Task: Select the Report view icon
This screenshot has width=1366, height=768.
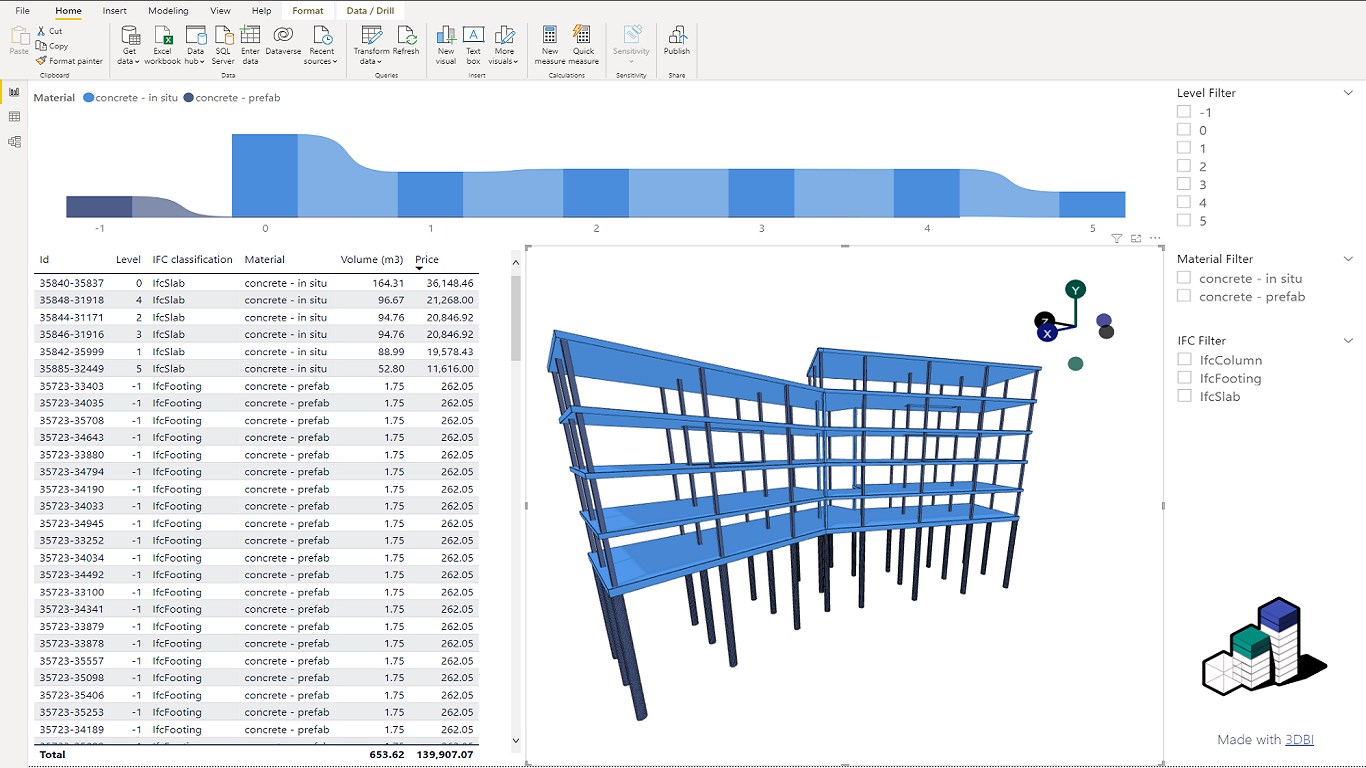Action: (x=14, y=91)
